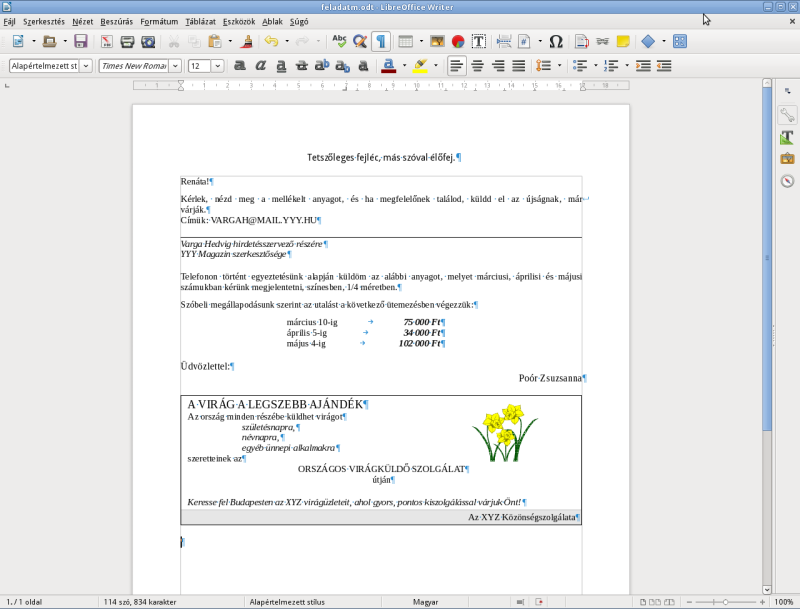The width and height of the screenshot is (800, 609).
Task: Click the New document icon
Action: coord(18,41)
